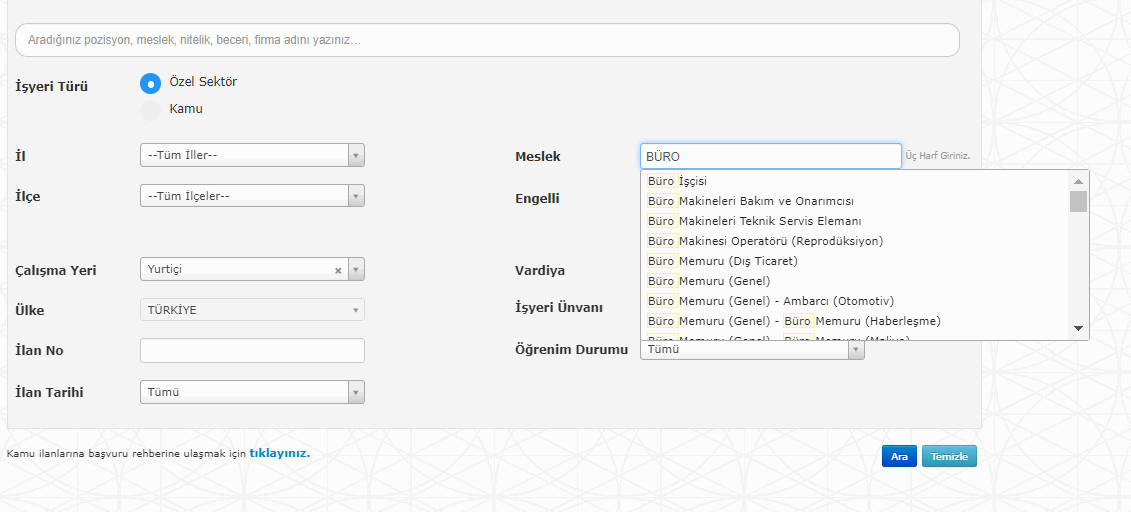This screenshot has width=1131, height=512.
Task: Focus the İlan No input field
Action: click(252, 350)
